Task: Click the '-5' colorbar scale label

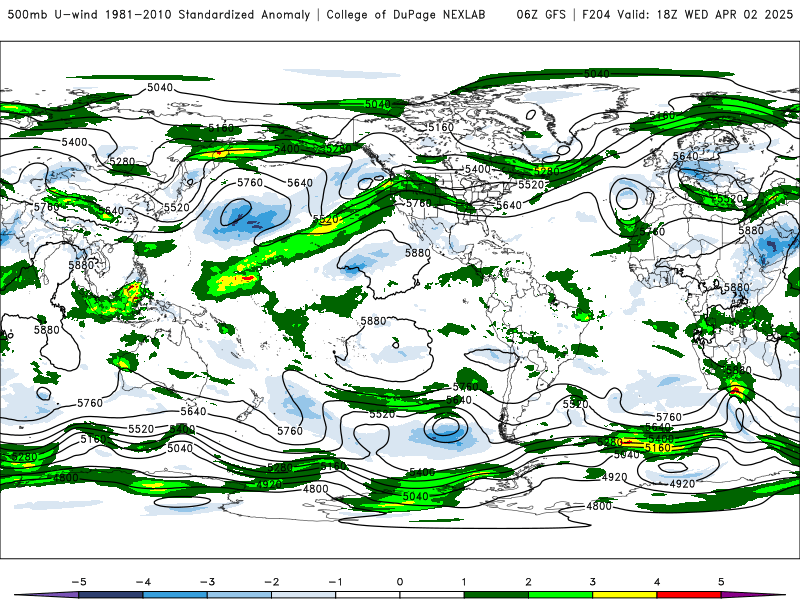Action: 79,582
